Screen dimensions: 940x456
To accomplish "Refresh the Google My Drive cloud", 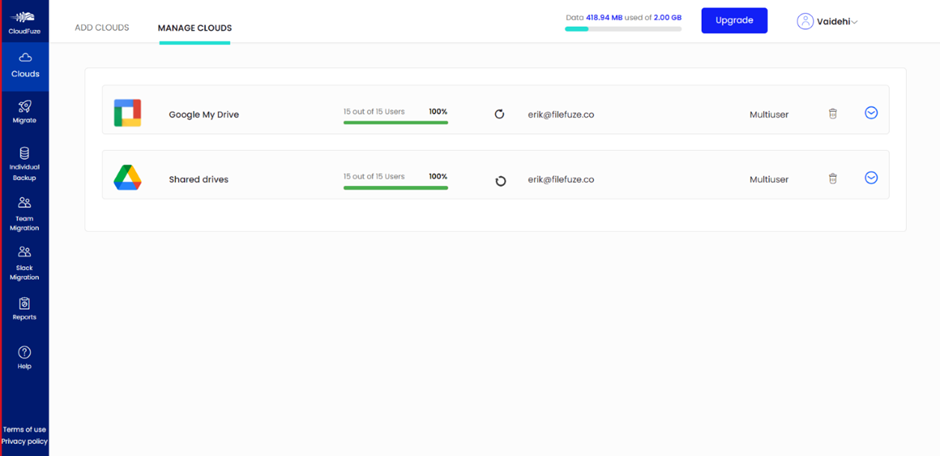I will click(500, 114).
